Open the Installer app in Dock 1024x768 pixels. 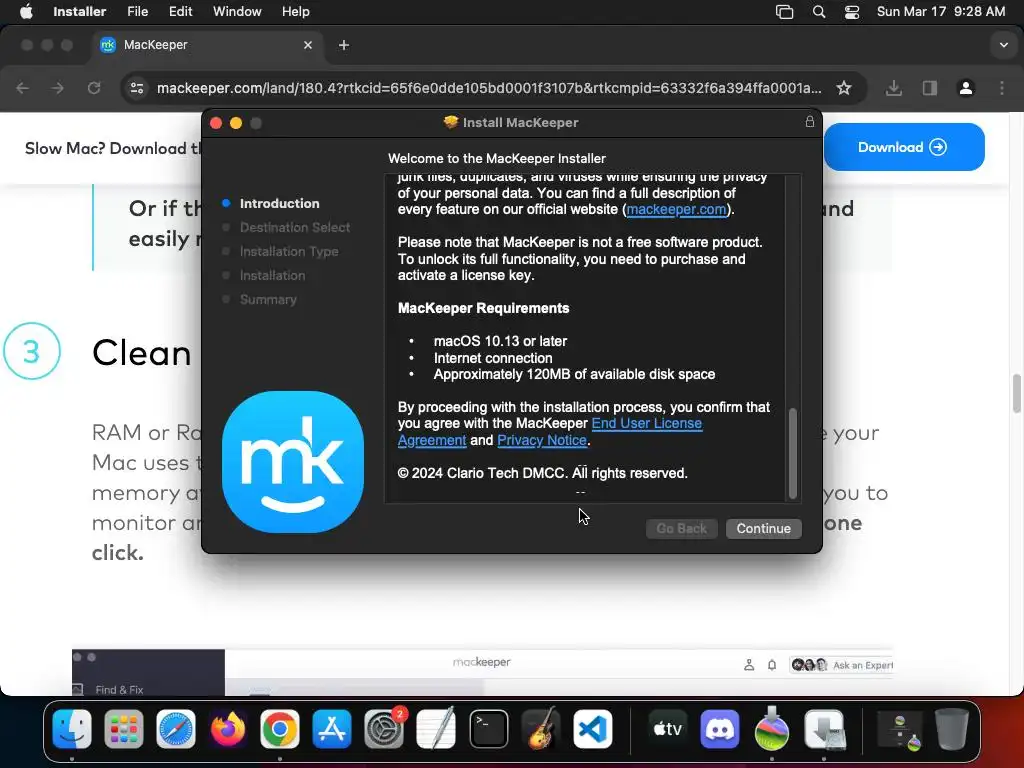click(824, 729)
